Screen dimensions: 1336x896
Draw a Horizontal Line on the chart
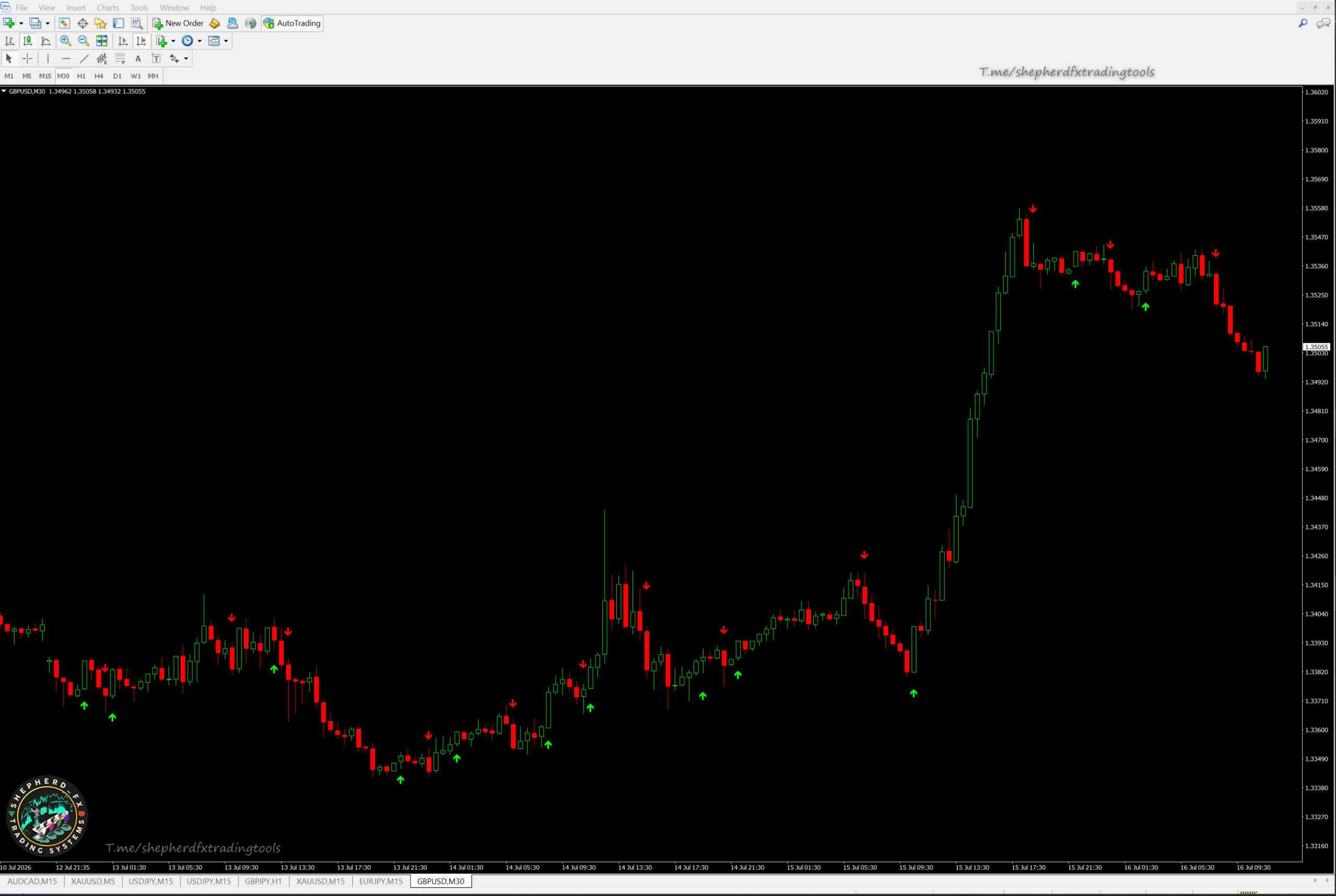point(66,58)
